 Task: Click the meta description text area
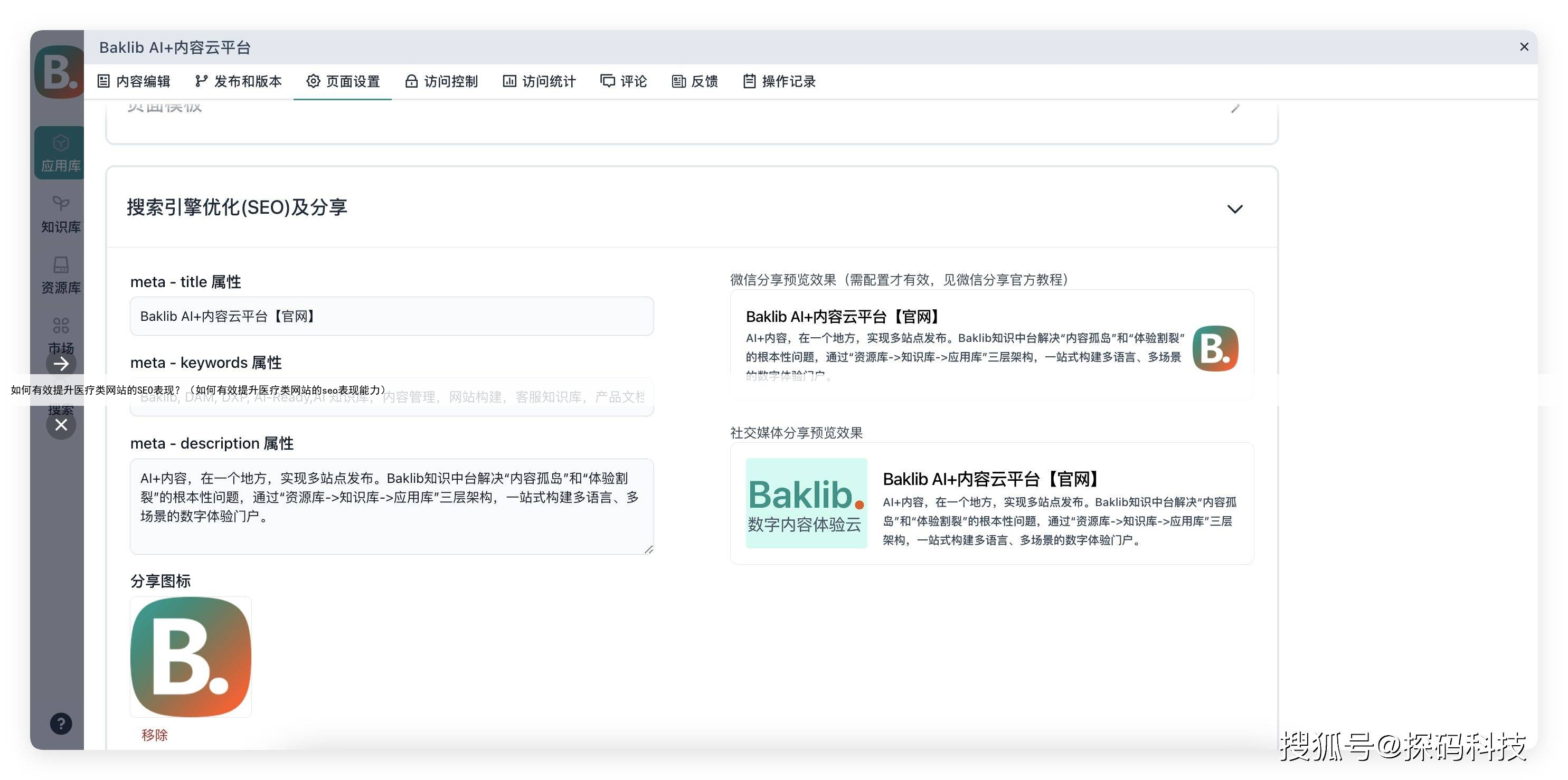[391, 506]
